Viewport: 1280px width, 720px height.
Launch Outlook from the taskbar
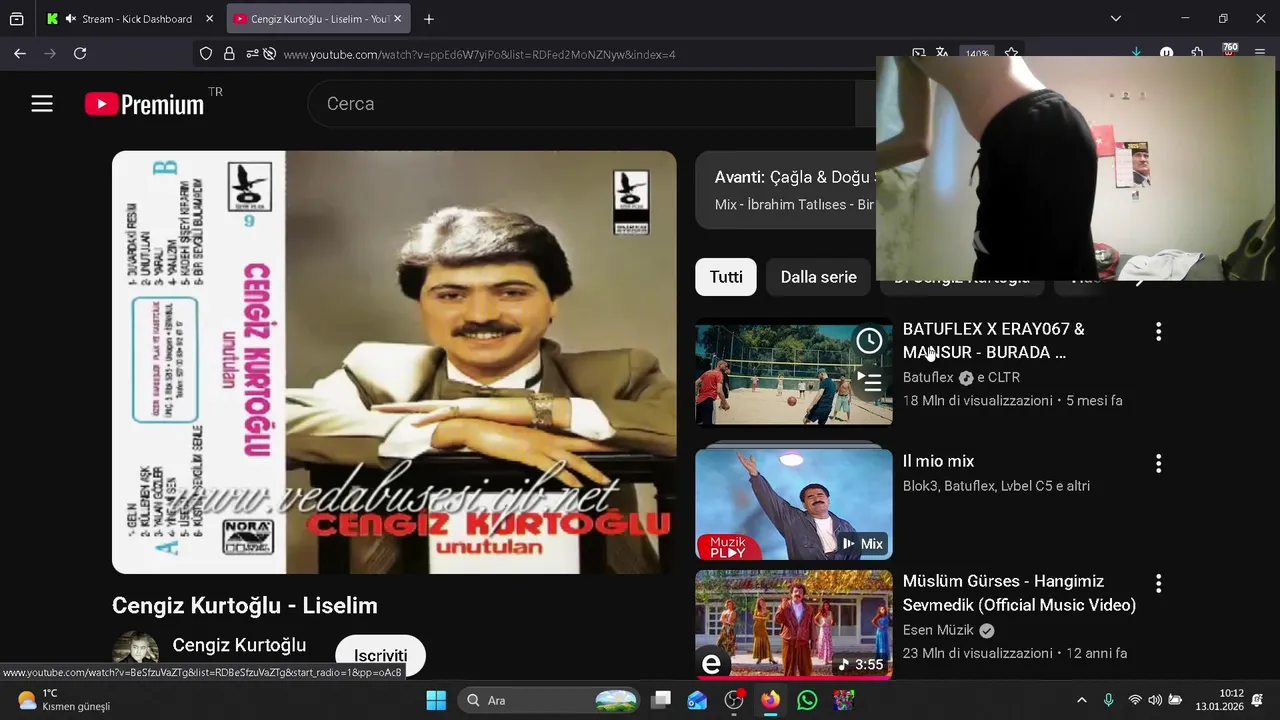pos(697,700)
